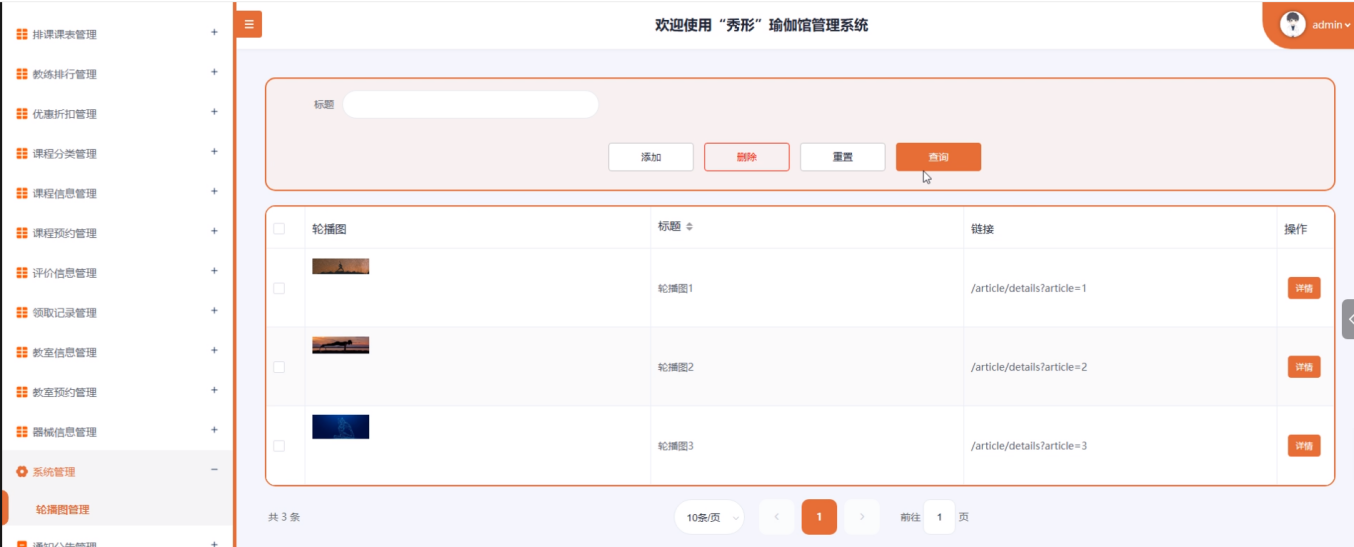Viewport: 1354px width, 547px height.
Task: Open the admin account dropdown arrow
Action: pyautogui.click(x=1348, y=25)
